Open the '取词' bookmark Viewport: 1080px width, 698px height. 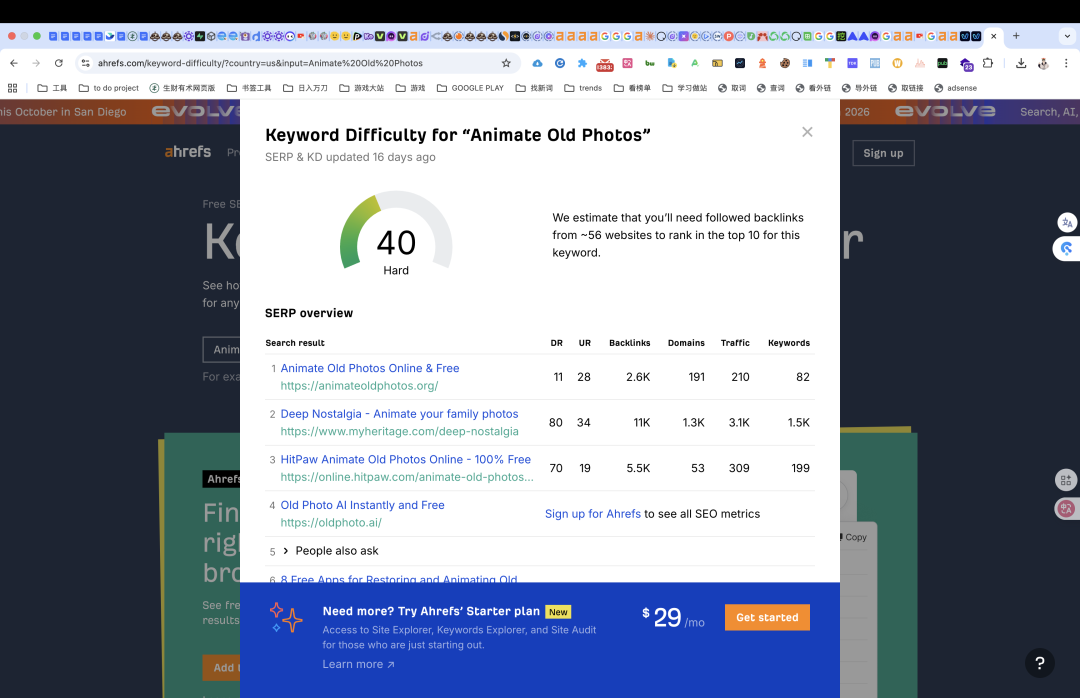click(732, 88)
